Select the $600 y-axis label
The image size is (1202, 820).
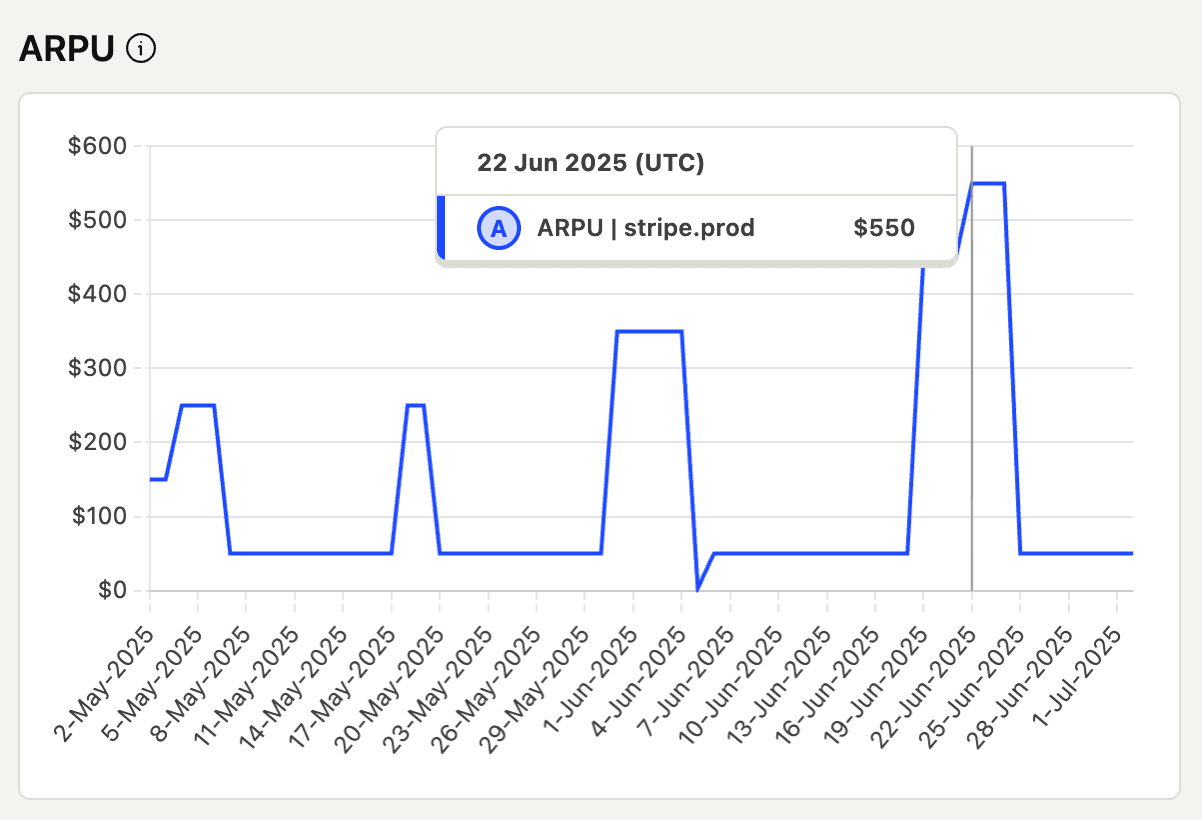(97, 146)
